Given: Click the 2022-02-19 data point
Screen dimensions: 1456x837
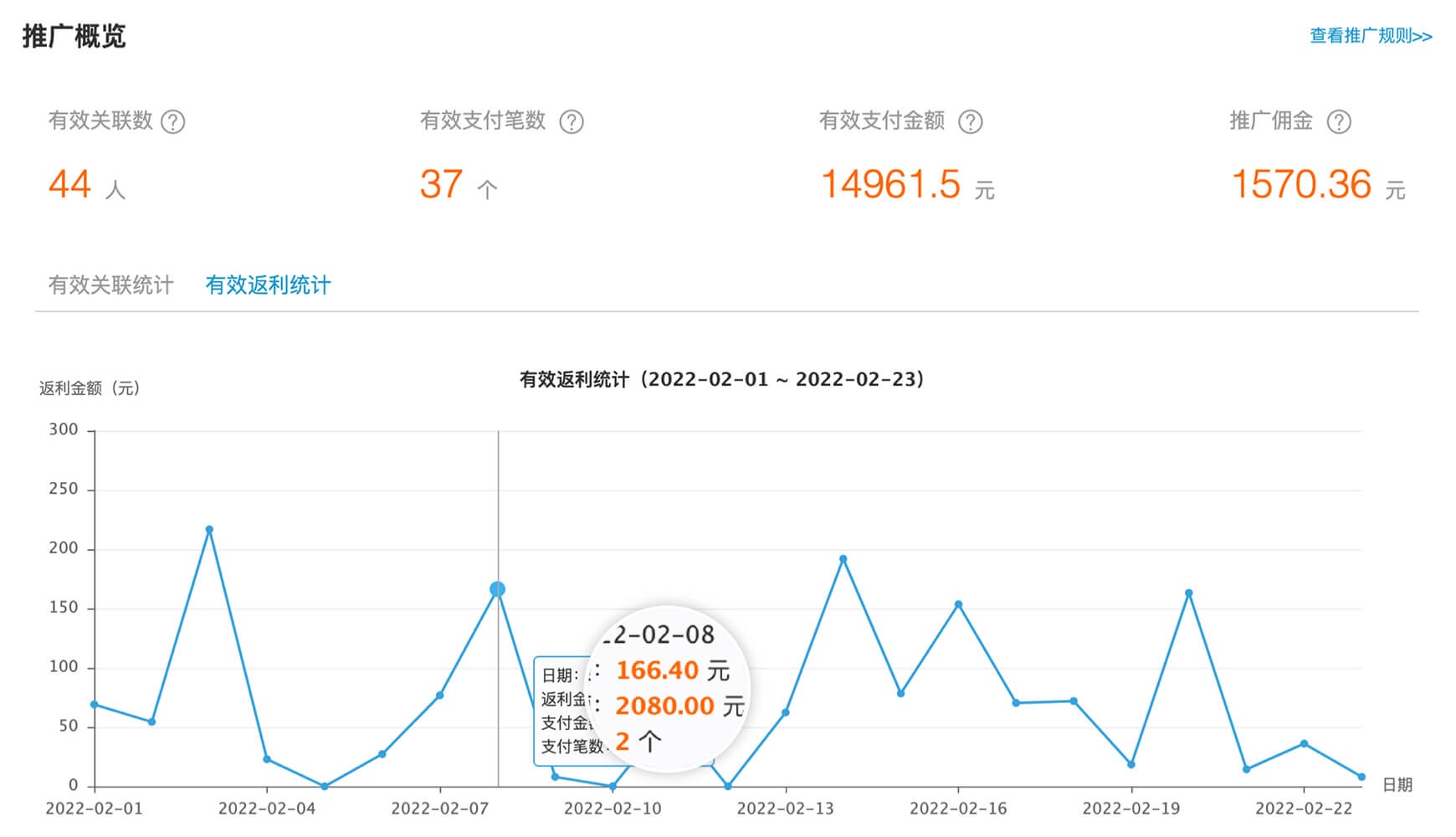Looking at the screenshot, I should (1131, 764).
